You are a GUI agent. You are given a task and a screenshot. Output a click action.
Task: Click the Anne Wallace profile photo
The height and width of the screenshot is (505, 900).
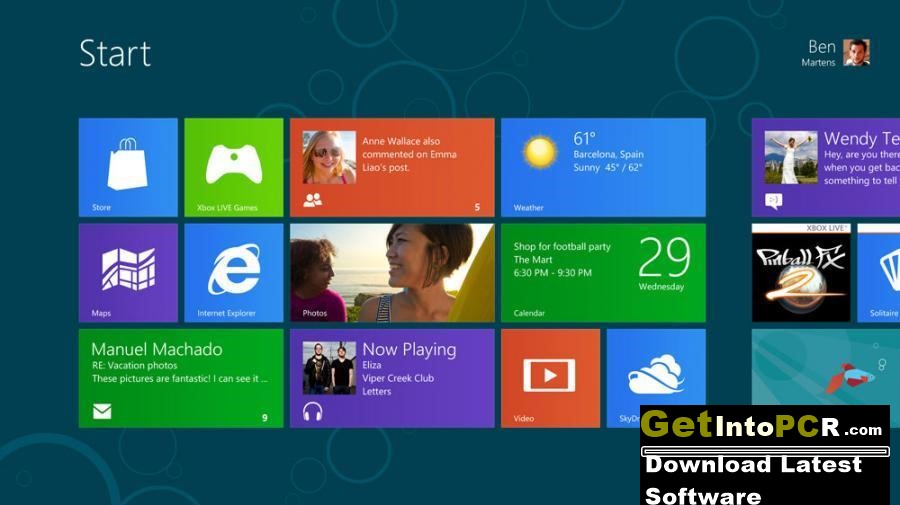pyautogui.click(x=329, y=157)
